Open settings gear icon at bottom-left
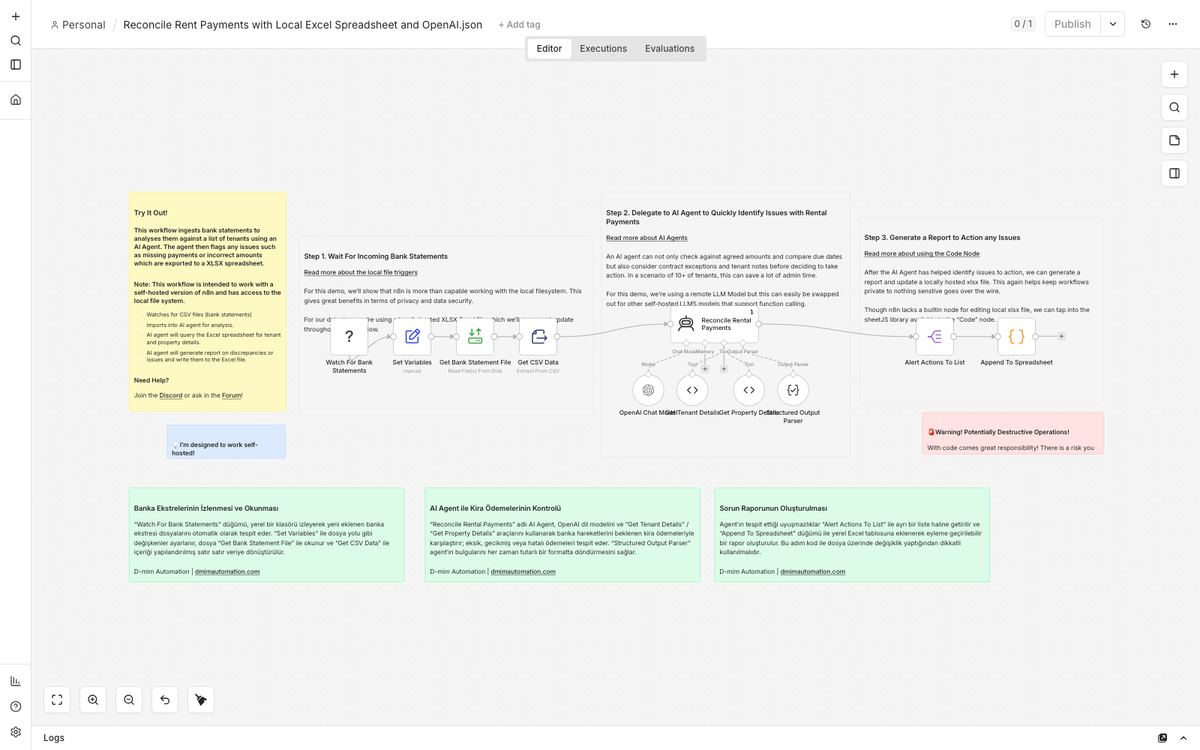This screenshot has height=750, width=1200. point(15,732)
